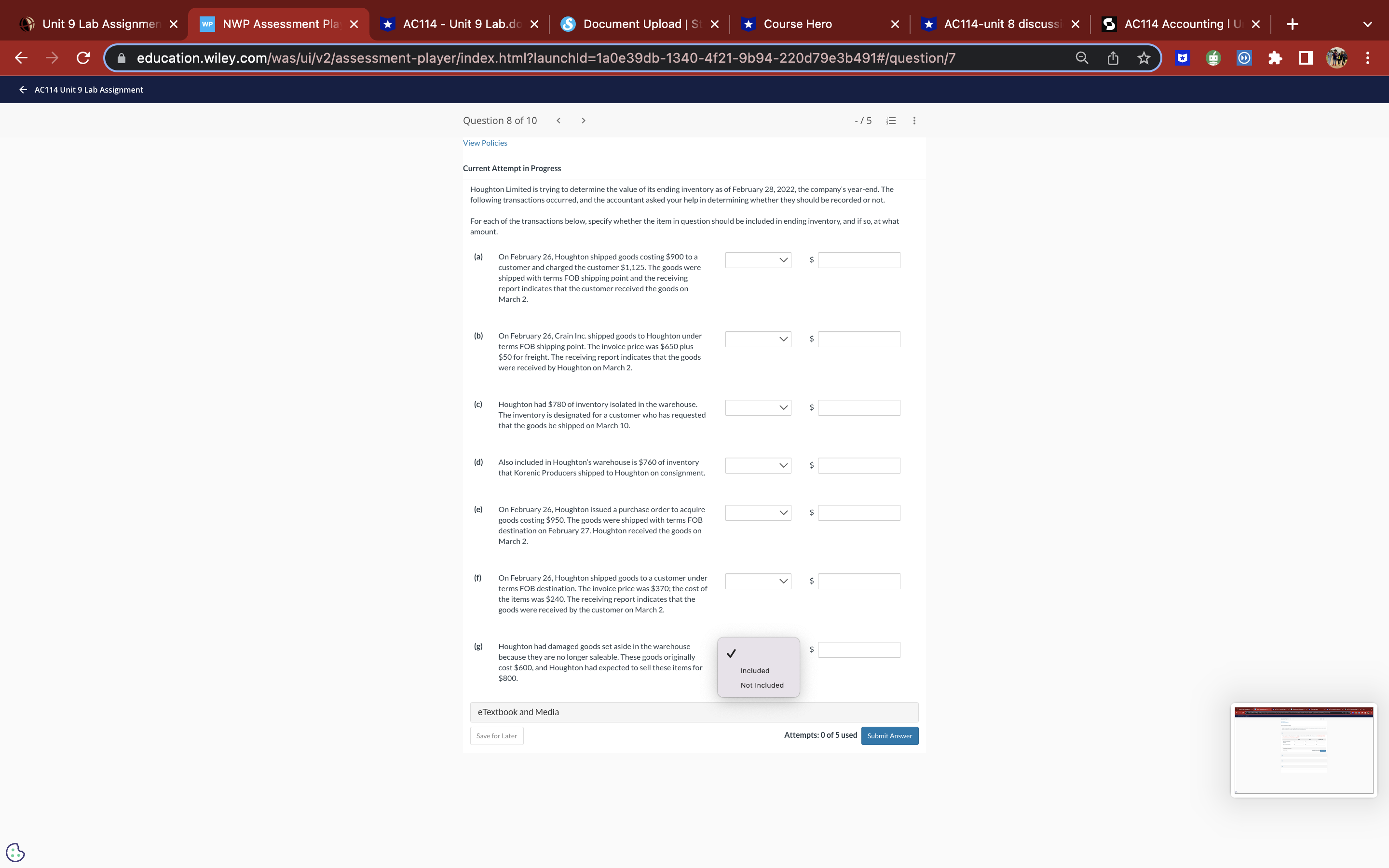Go to previous question arrow

pos(558,121)
